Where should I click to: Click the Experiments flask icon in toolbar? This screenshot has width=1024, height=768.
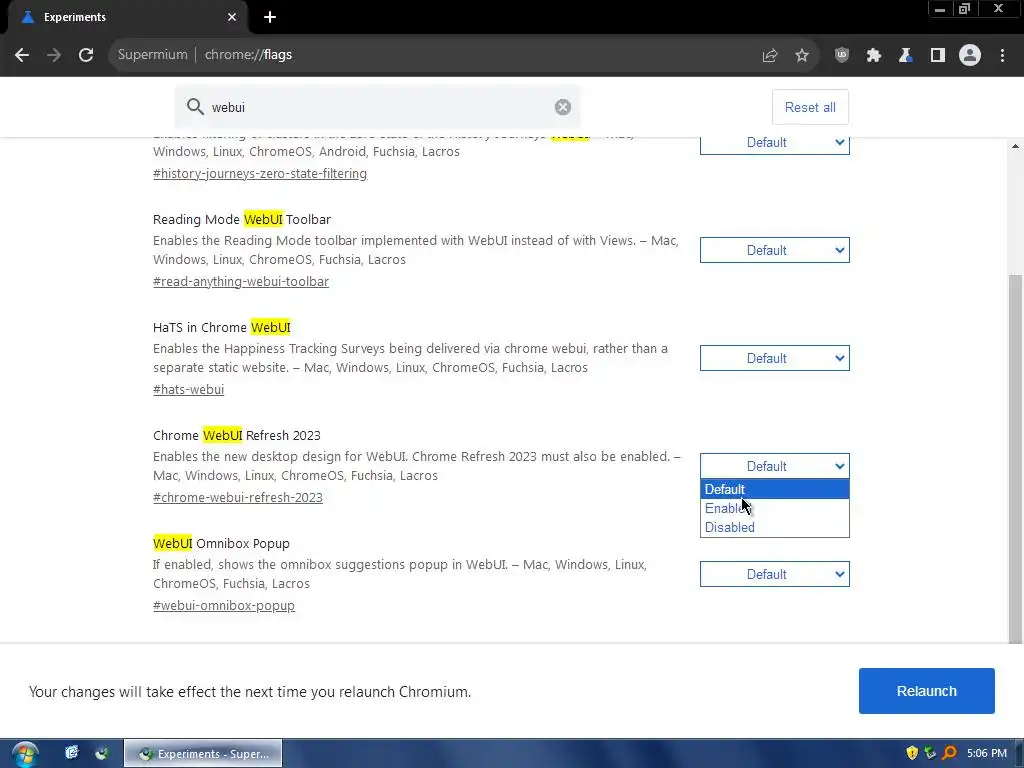[x=906, y=56]
